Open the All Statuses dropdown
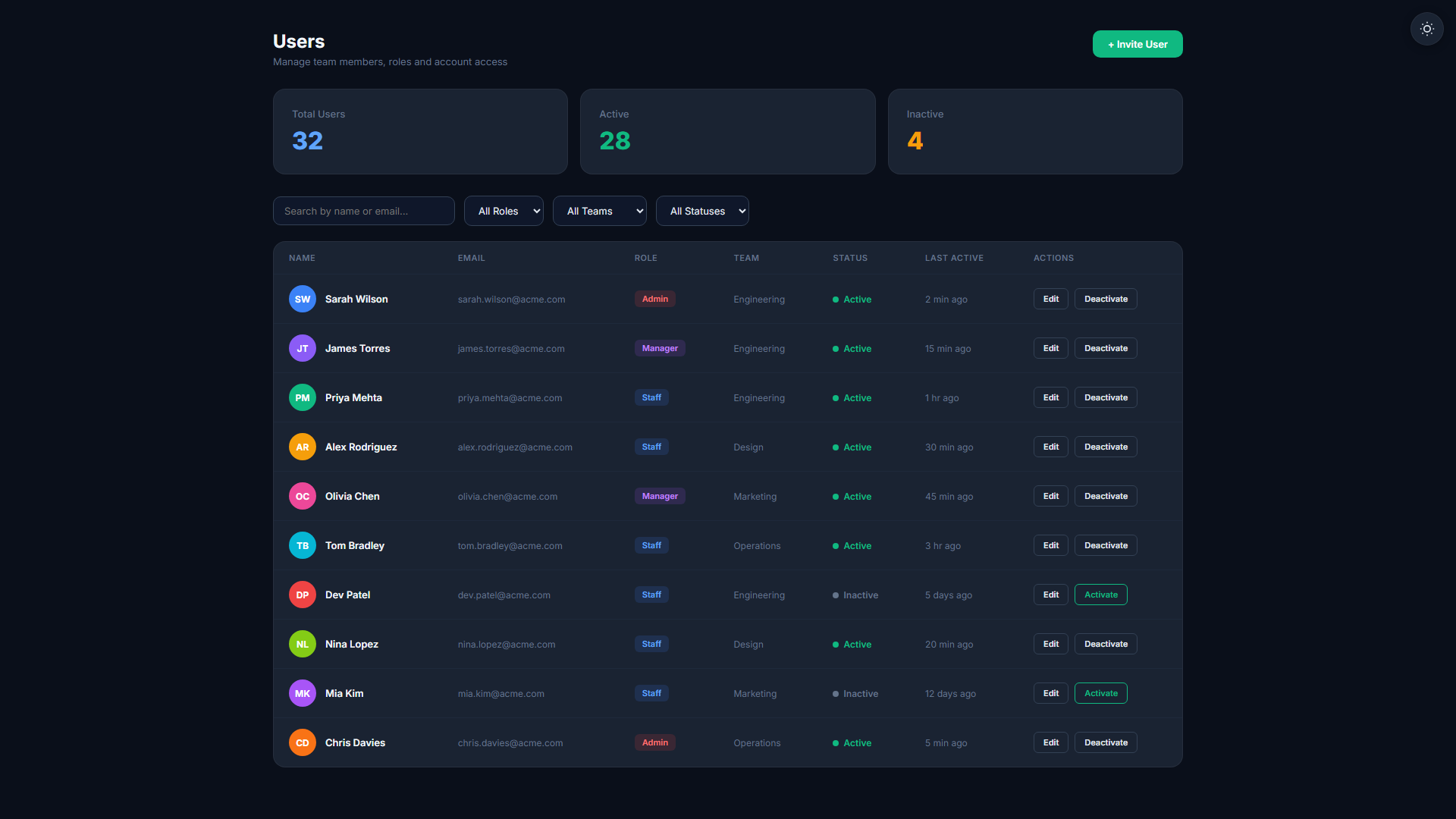Image resolution: width=1456 pixels, height=819 pixels. [702, 211]
